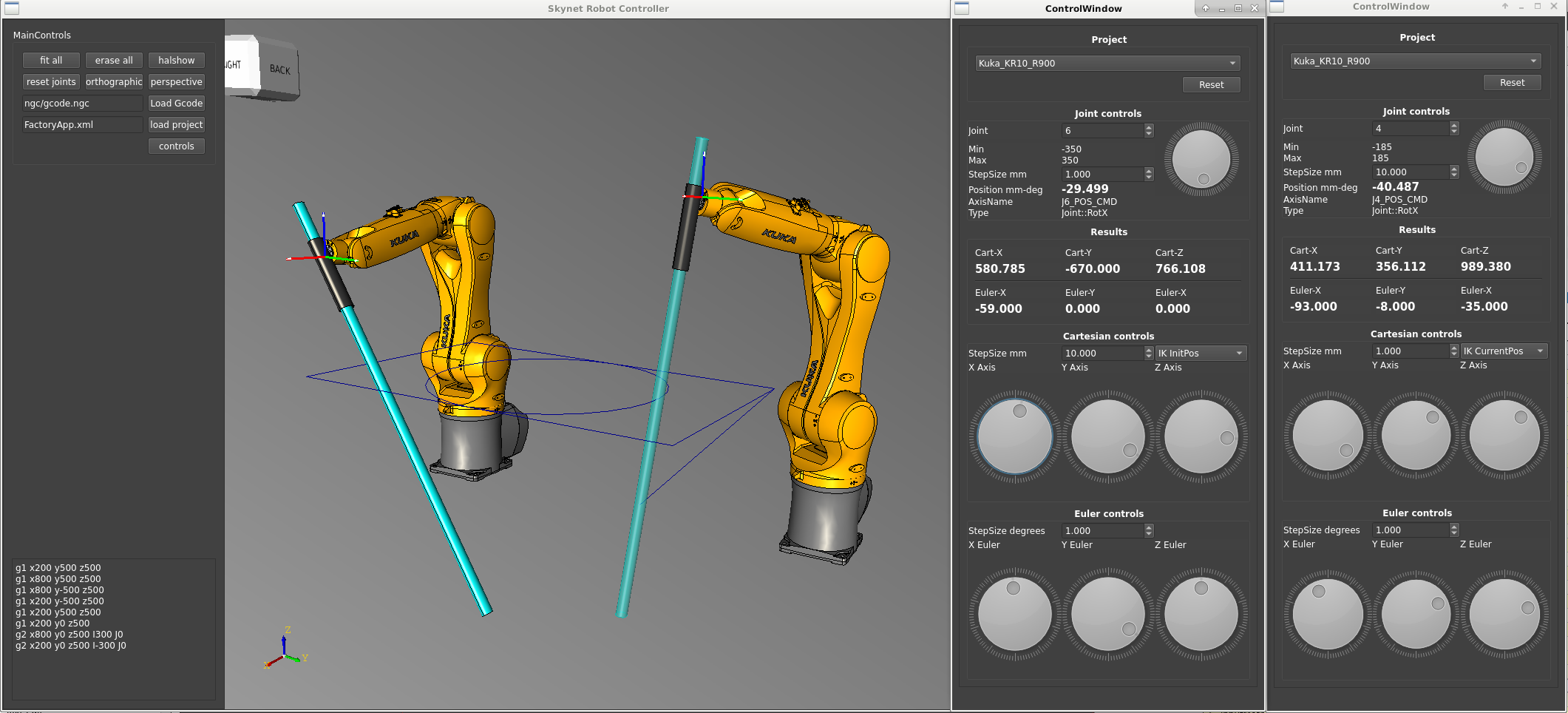Click Reset in the first ControlWindow

point(1211,85)
